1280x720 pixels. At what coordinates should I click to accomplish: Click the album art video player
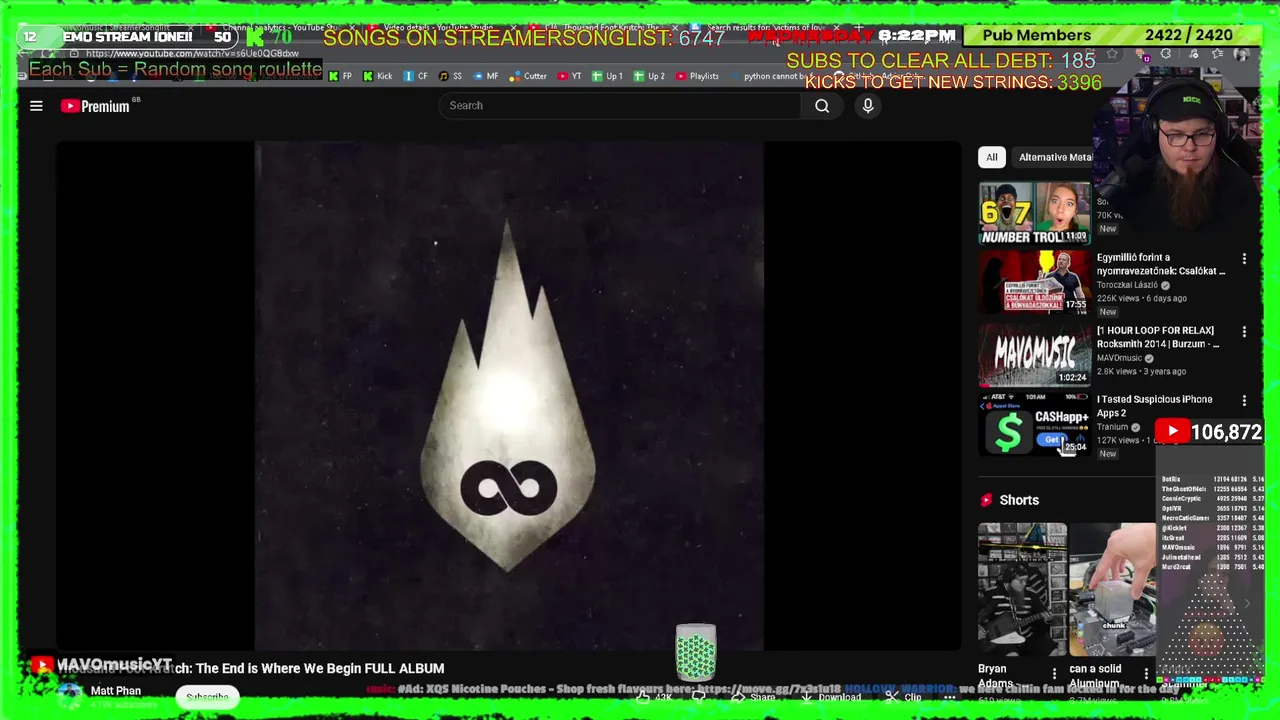(509, 396)
